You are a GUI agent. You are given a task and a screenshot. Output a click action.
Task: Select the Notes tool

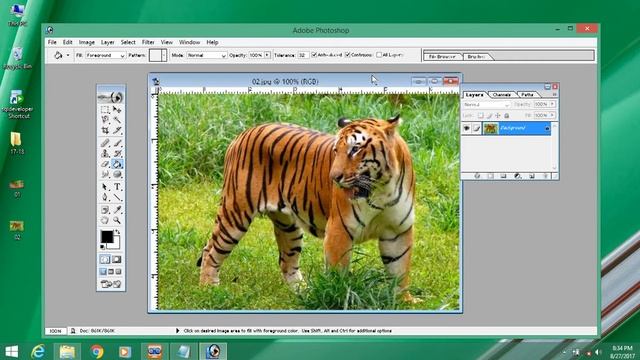click(105, 210)
